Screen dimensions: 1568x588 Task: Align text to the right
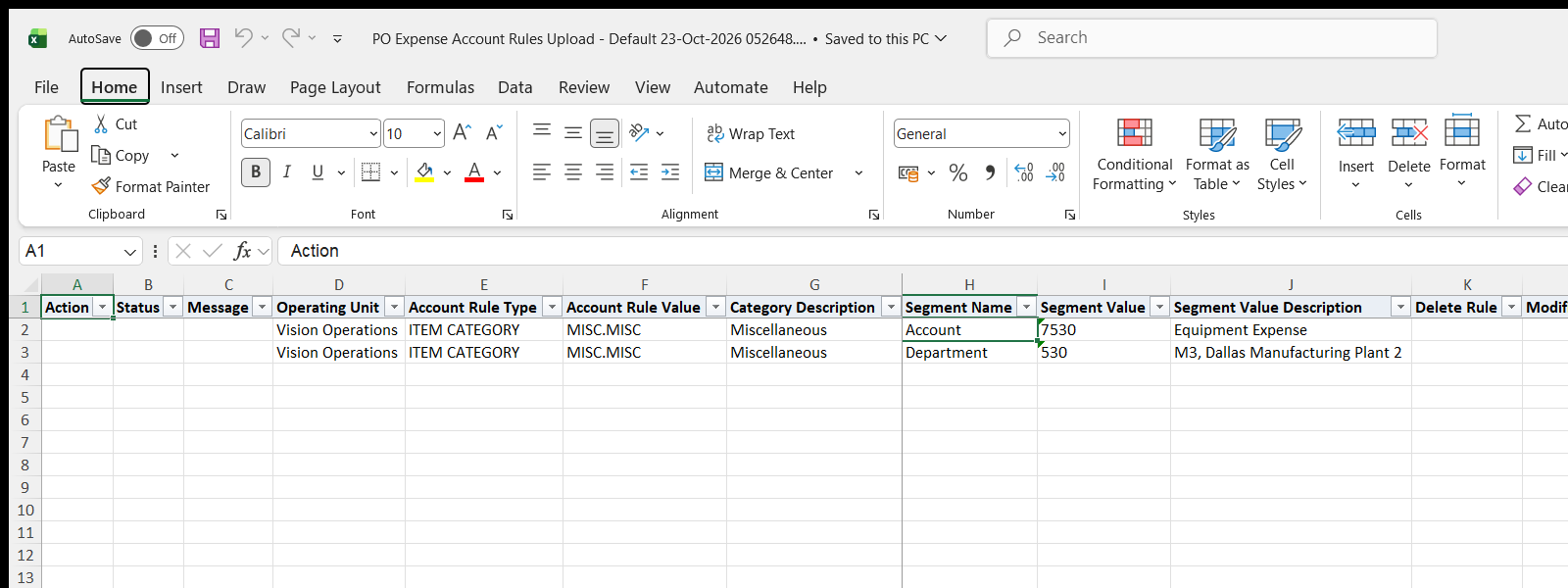(x=605, y=172)
